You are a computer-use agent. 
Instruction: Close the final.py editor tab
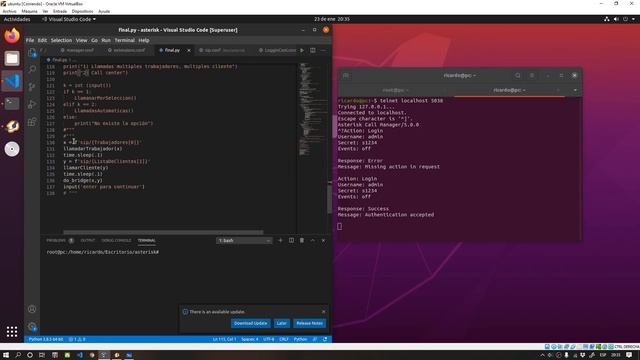pos(189,50)
